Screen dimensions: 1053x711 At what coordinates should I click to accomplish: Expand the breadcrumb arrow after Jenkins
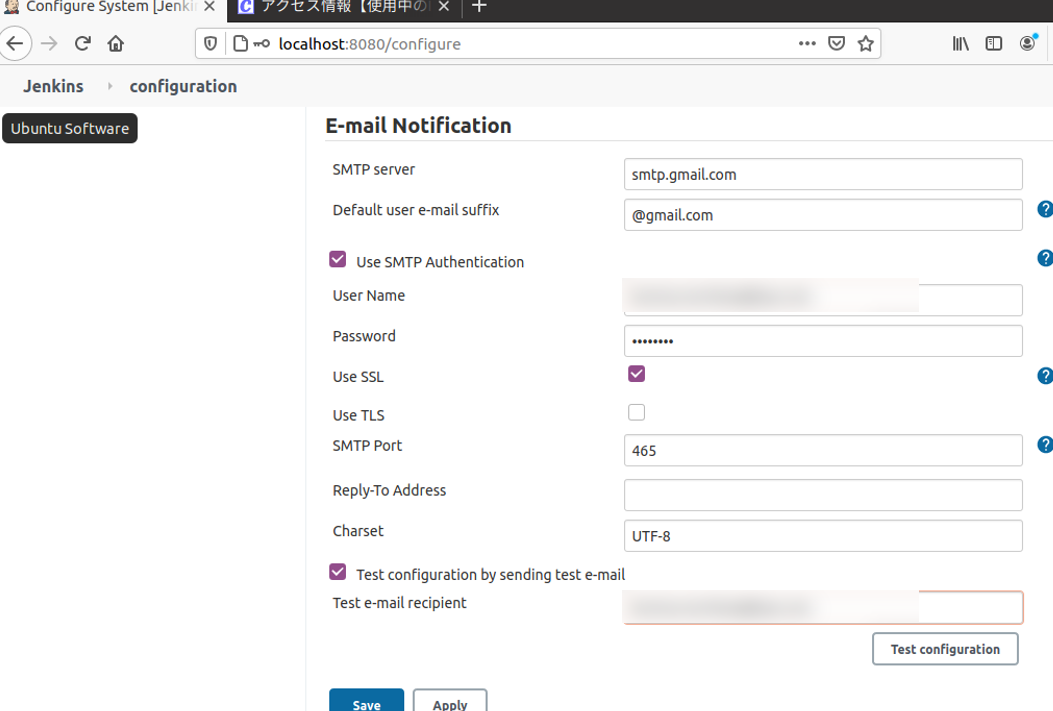coord(110,87)
